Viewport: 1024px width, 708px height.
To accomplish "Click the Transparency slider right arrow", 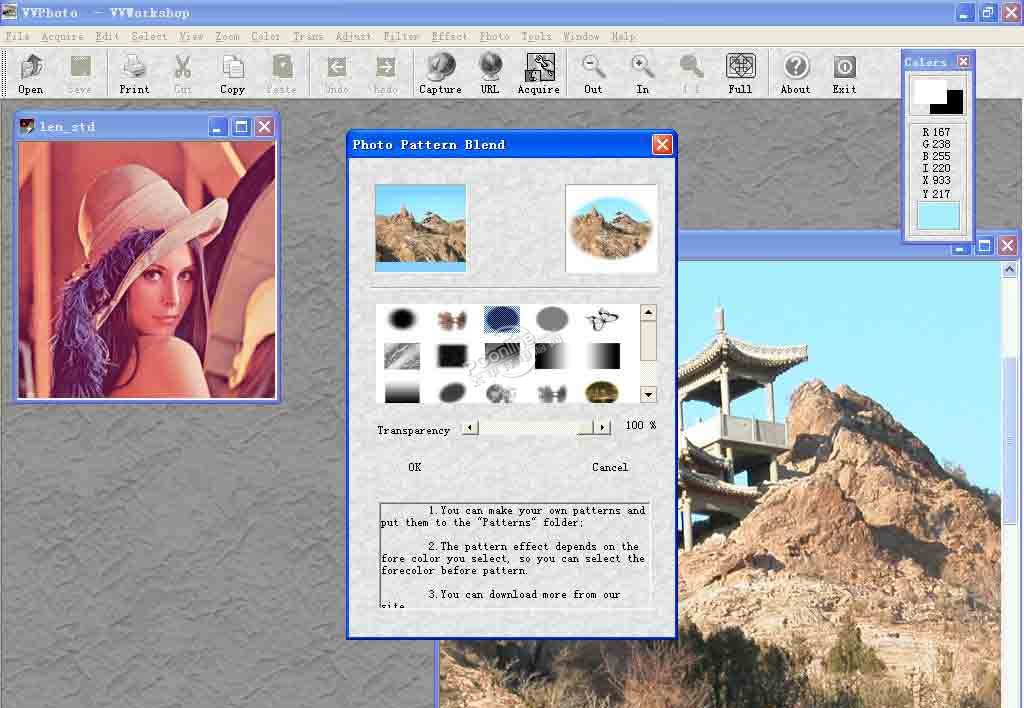I will [602, 428].
